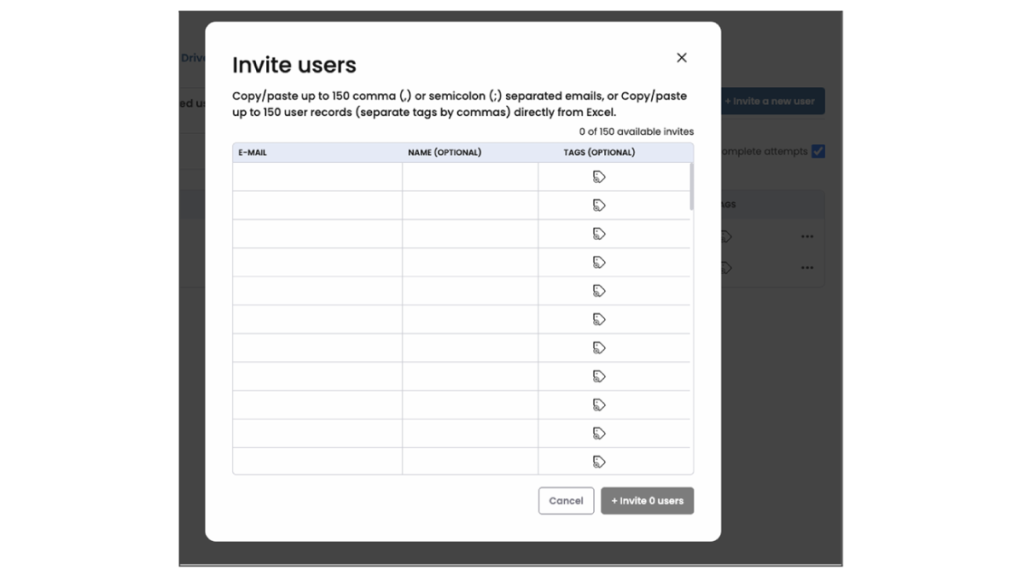Click the Invite 0 users button
The height and width of the screenshot is (576, 1024).
click(x=647, y=501)
